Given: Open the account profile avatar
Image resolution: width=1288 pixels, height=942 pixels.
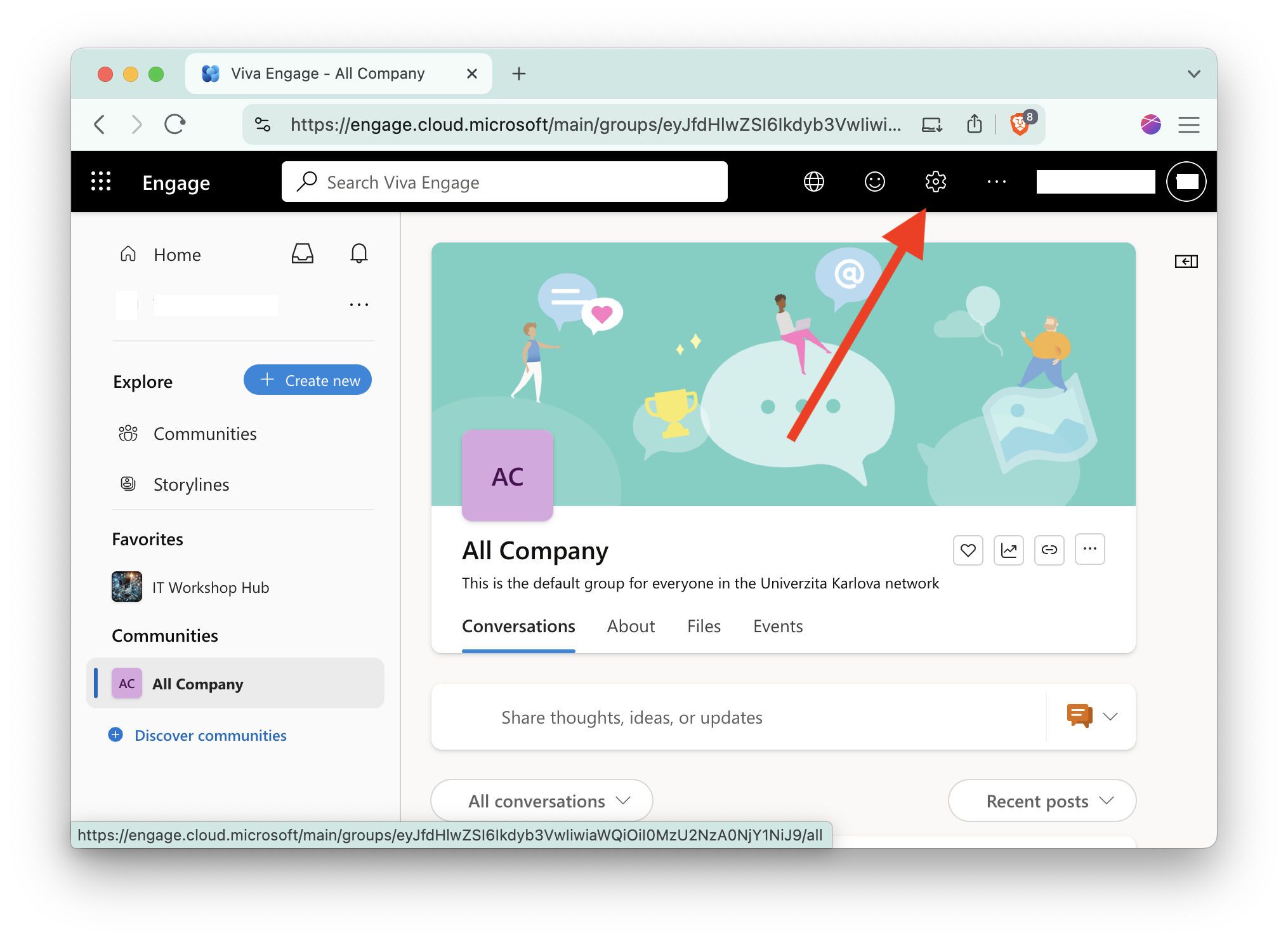Looking at the screenshot, I should click(1186, 182).
